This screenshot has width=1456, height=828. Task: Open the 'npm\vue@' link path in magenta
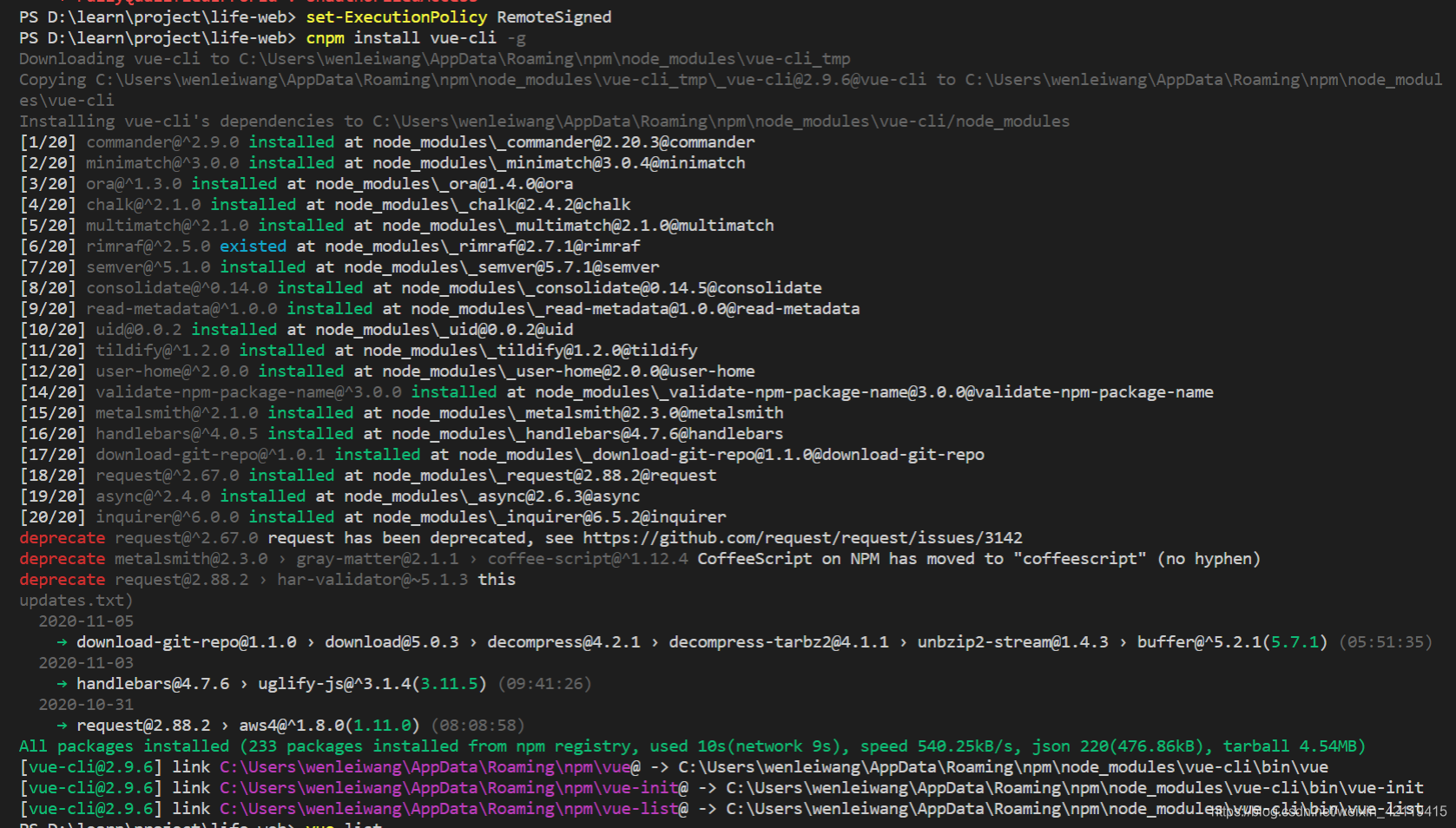click(x=431, y=767)
